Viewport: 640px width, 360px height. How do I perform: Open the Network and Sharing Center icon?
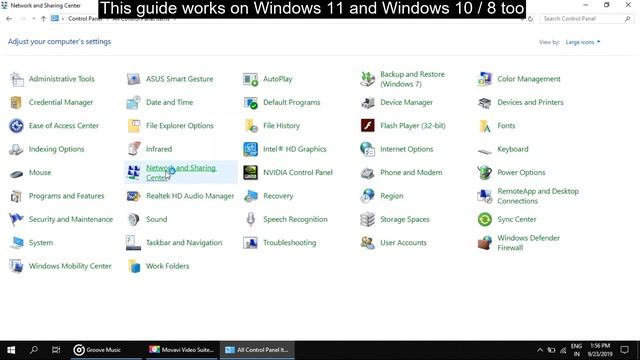pyautogui.click(x=134, y=173)
